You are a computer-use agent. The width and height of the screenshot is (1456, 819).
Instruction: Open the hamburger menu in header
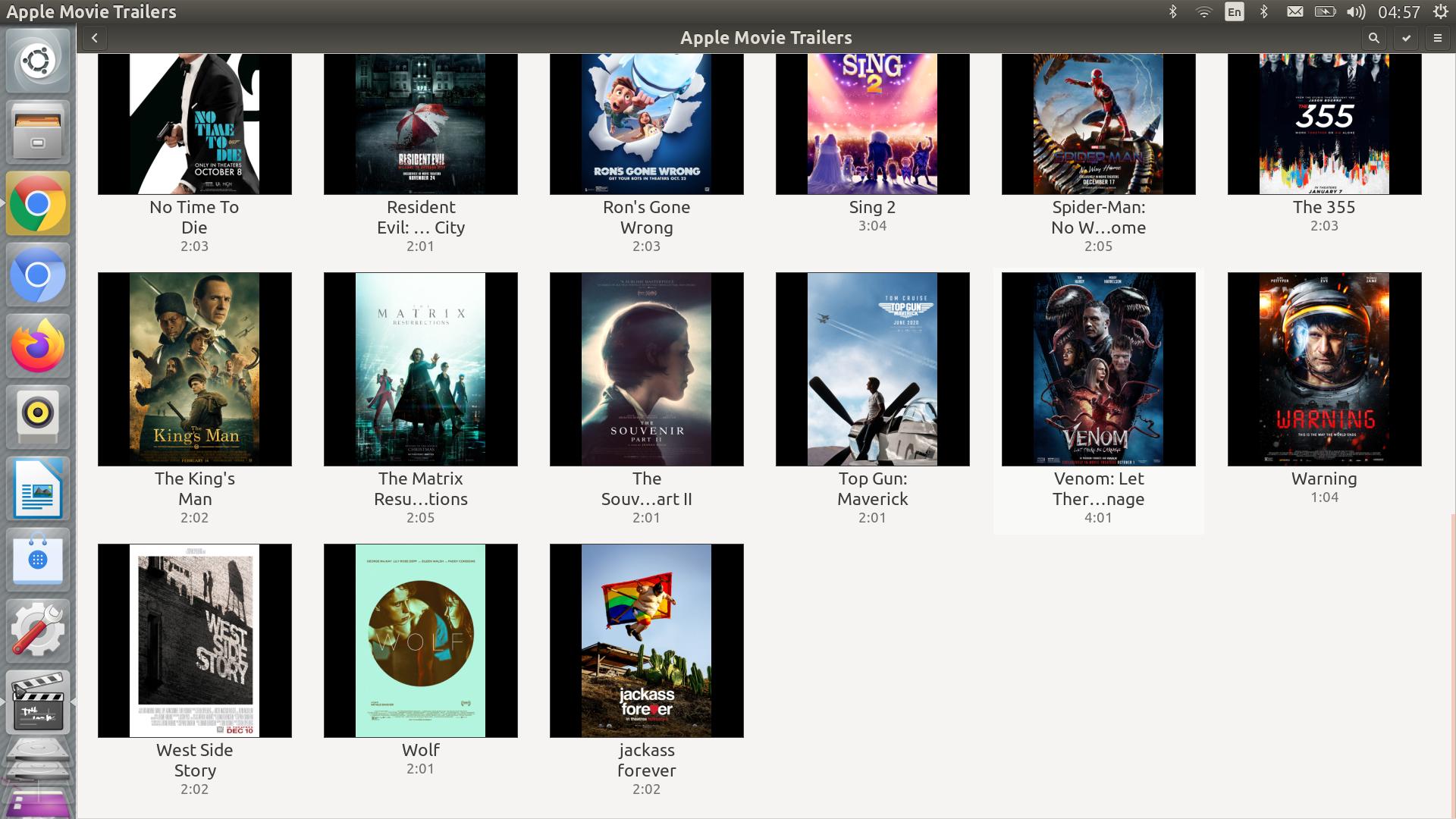[1438, 38]
